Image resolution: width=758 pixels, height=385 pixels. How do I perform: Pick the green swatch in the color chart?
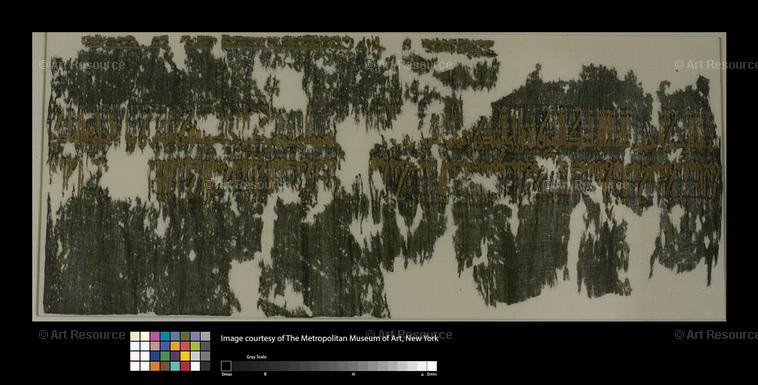165,356
